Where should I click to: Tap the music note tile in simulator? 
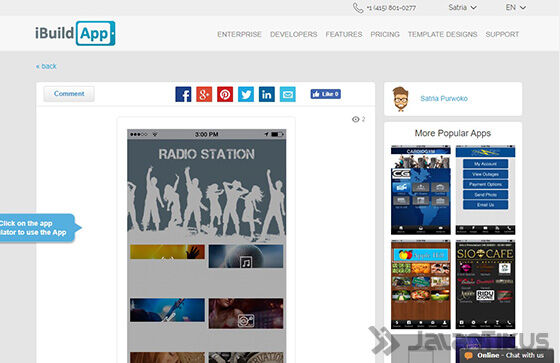click(x=246, y=256)
